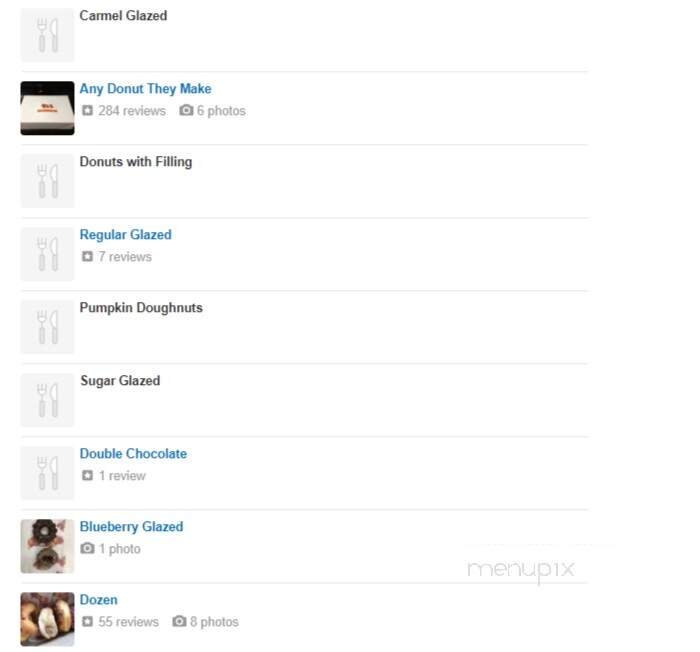Open the Any Donut They Make link
Viewport: 700px width, 652px height.
pyautogui.click(x=145, y=89)
